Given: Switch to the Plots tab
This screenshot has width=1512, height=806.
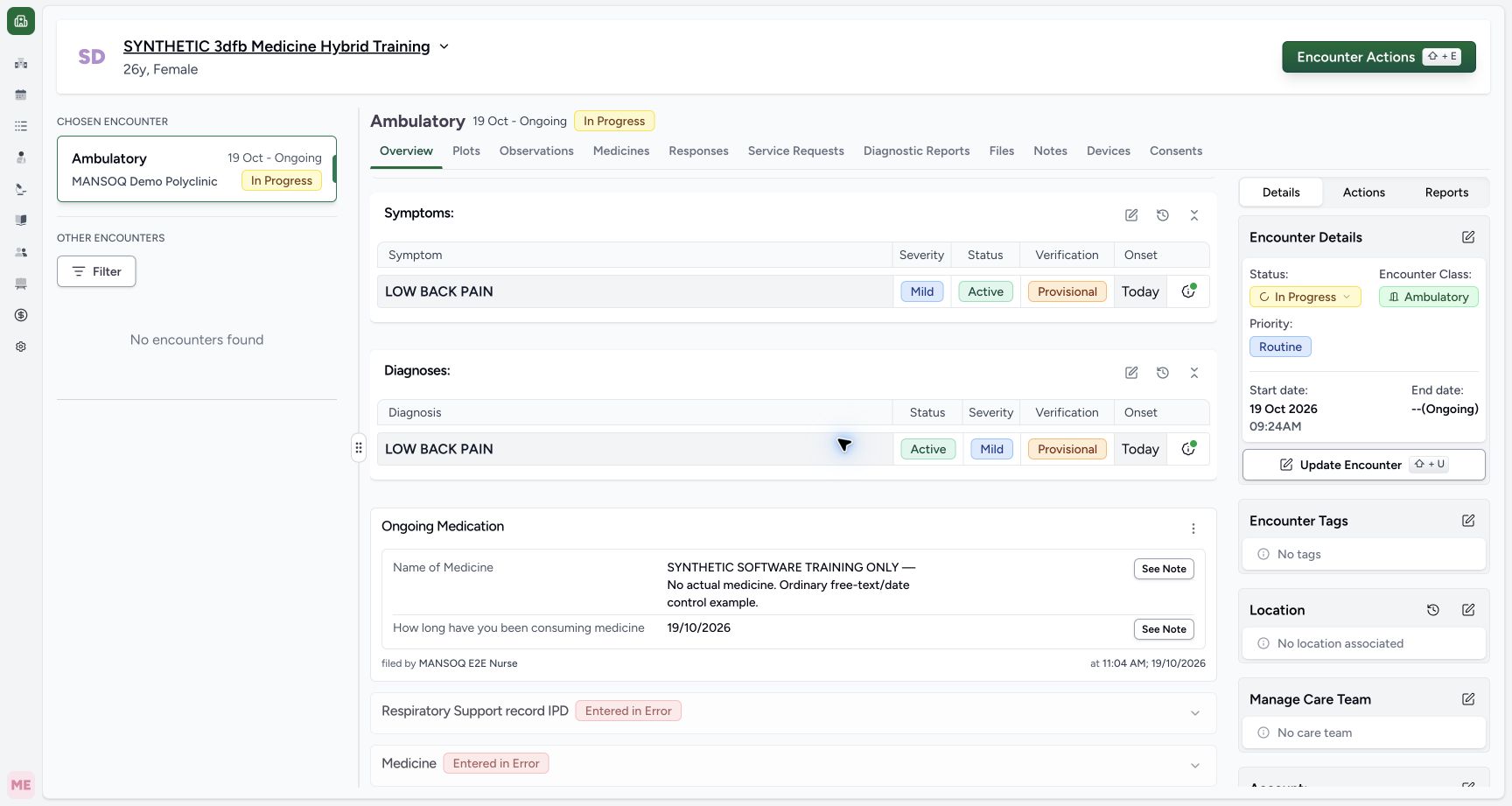Looking at the screenshot, I should tap(466, 151).
